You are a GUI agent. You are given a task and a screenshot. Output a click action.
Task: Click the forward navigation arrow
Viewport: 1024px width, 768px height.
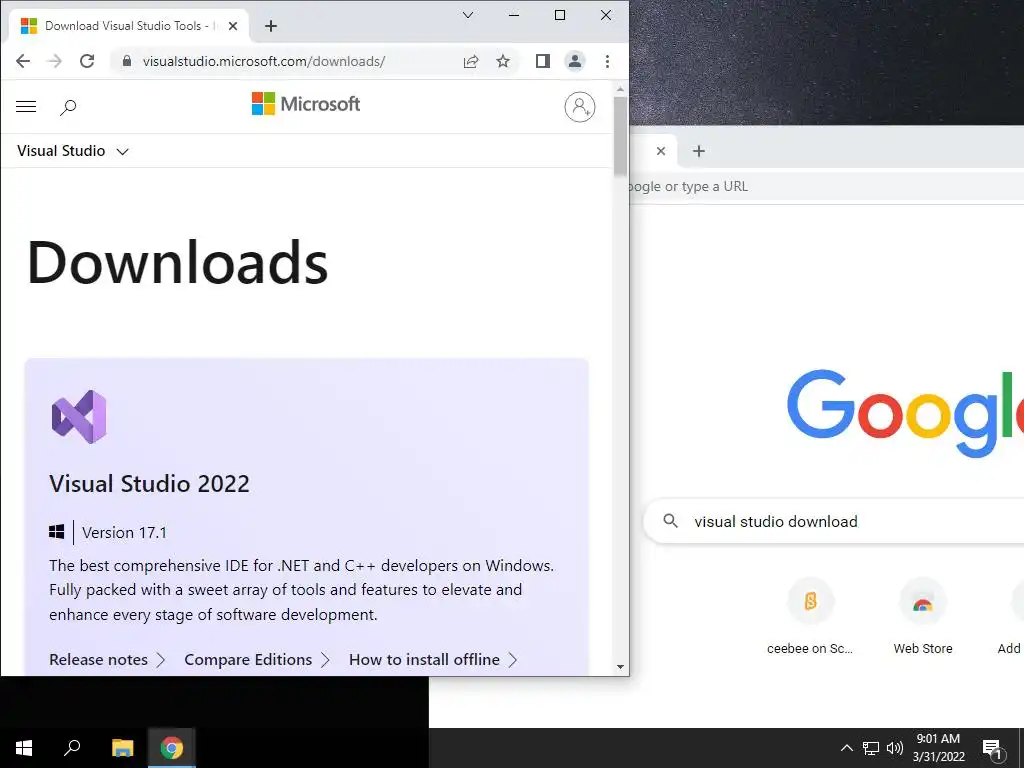point(55,61)
